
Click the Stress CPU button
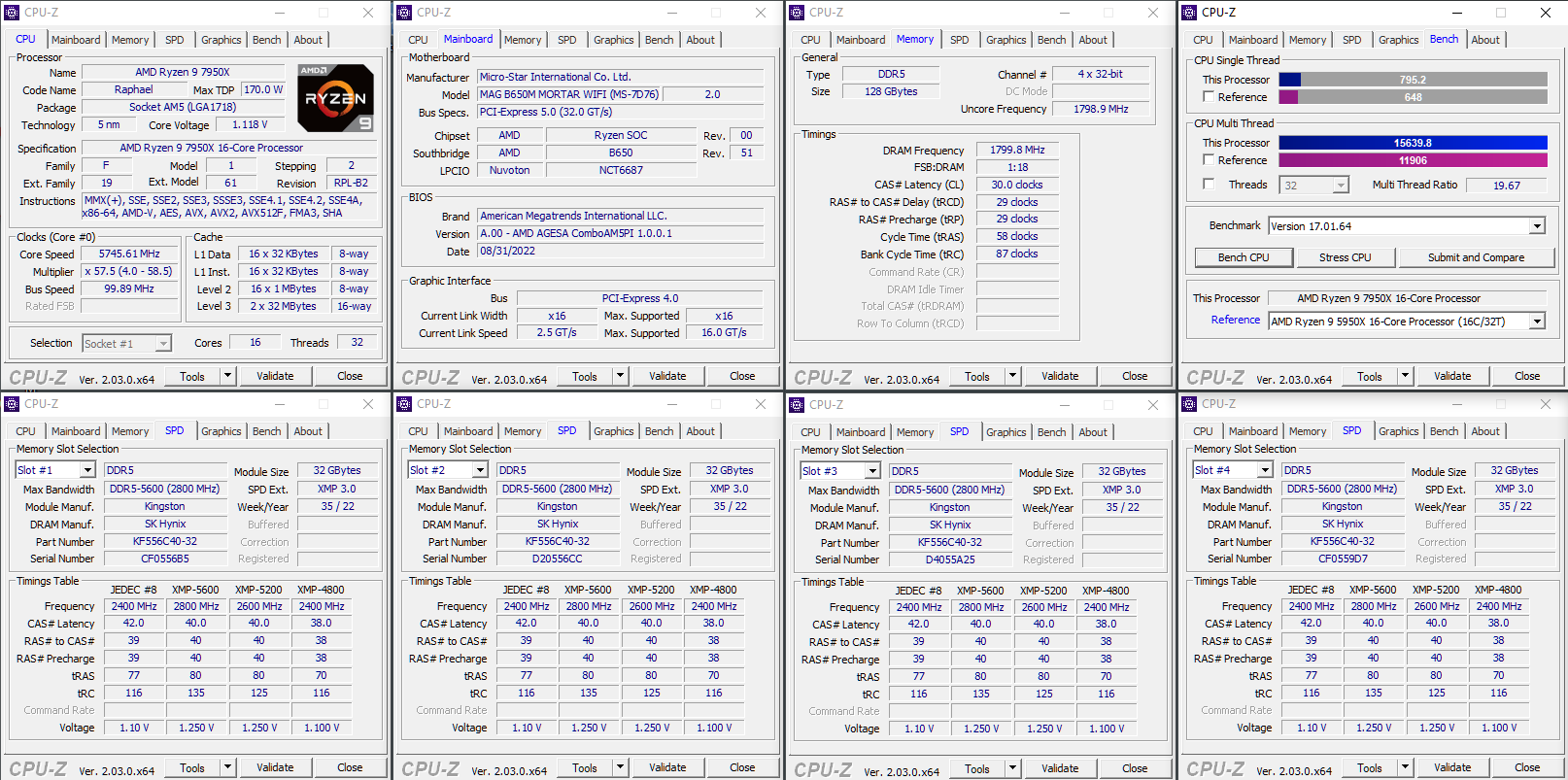(x=1346, y=257)
